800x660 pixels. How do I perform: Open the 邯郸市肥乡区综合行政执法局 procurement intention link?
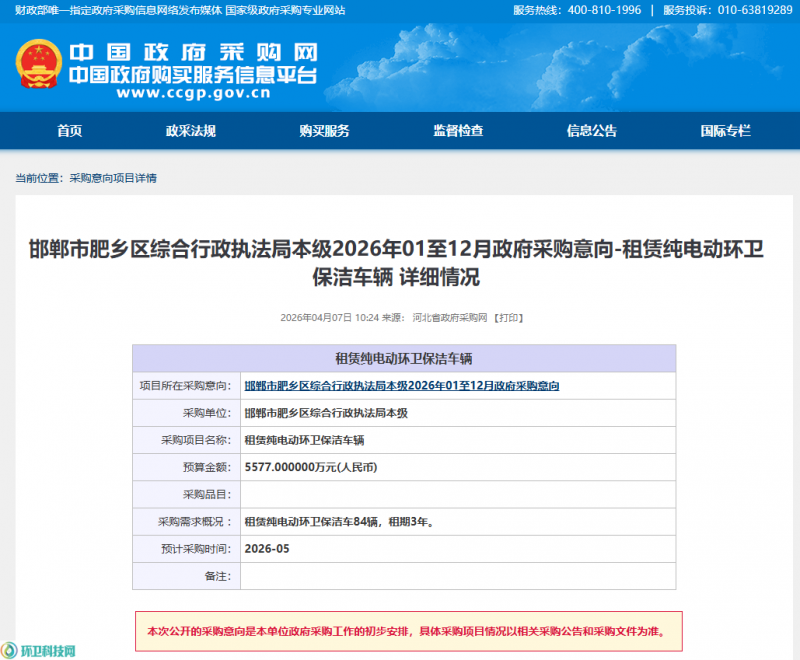pos(401,386)
